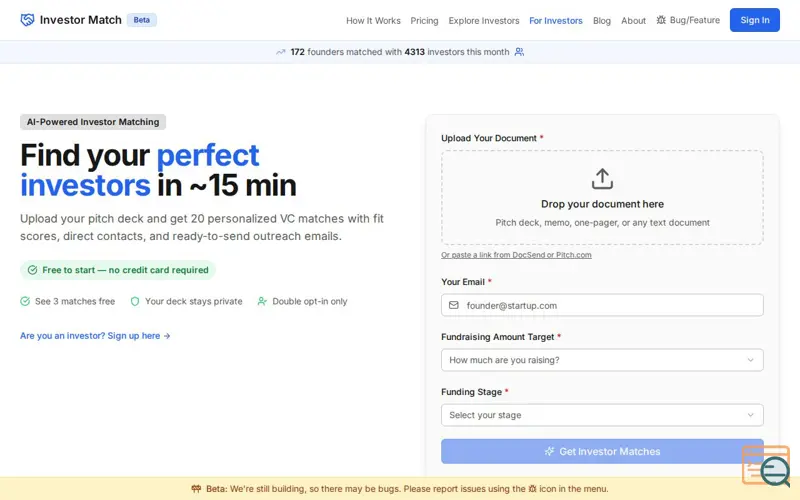Click the Bug/Feature menu label

694,20
